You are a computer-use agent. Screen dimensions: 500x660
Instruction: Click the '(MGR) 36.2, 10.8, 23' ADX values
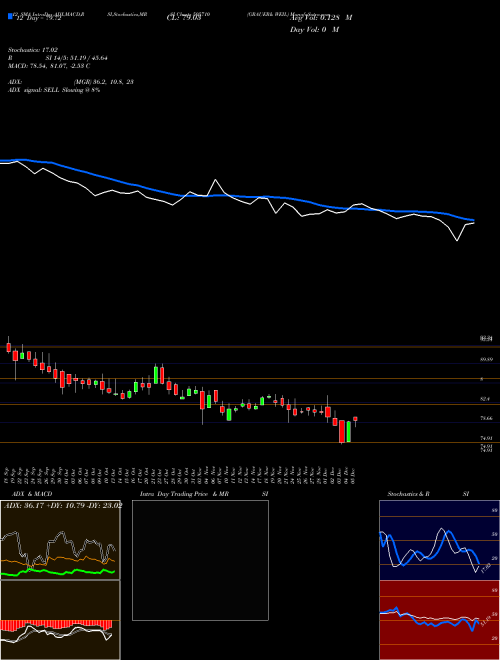pos(104,82)
